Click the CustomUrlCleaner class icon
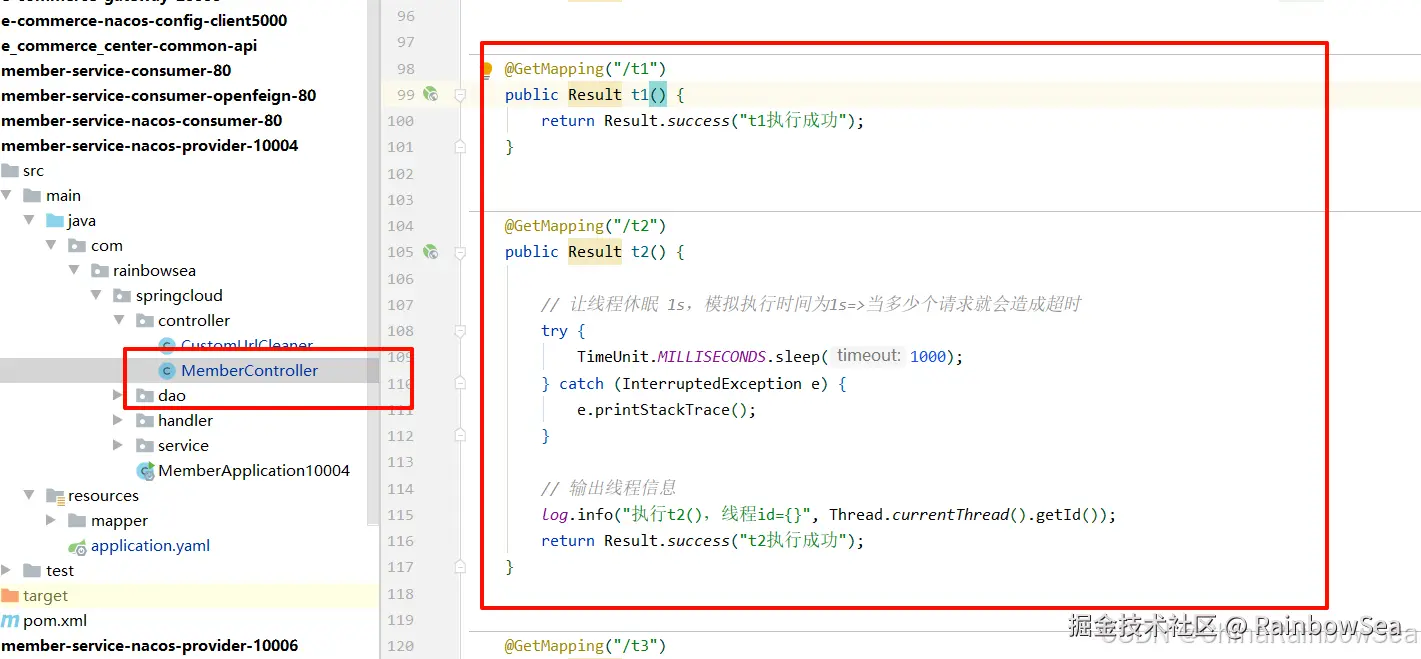The height and width of the screenshot is (659, 1421). coord(167,346)
